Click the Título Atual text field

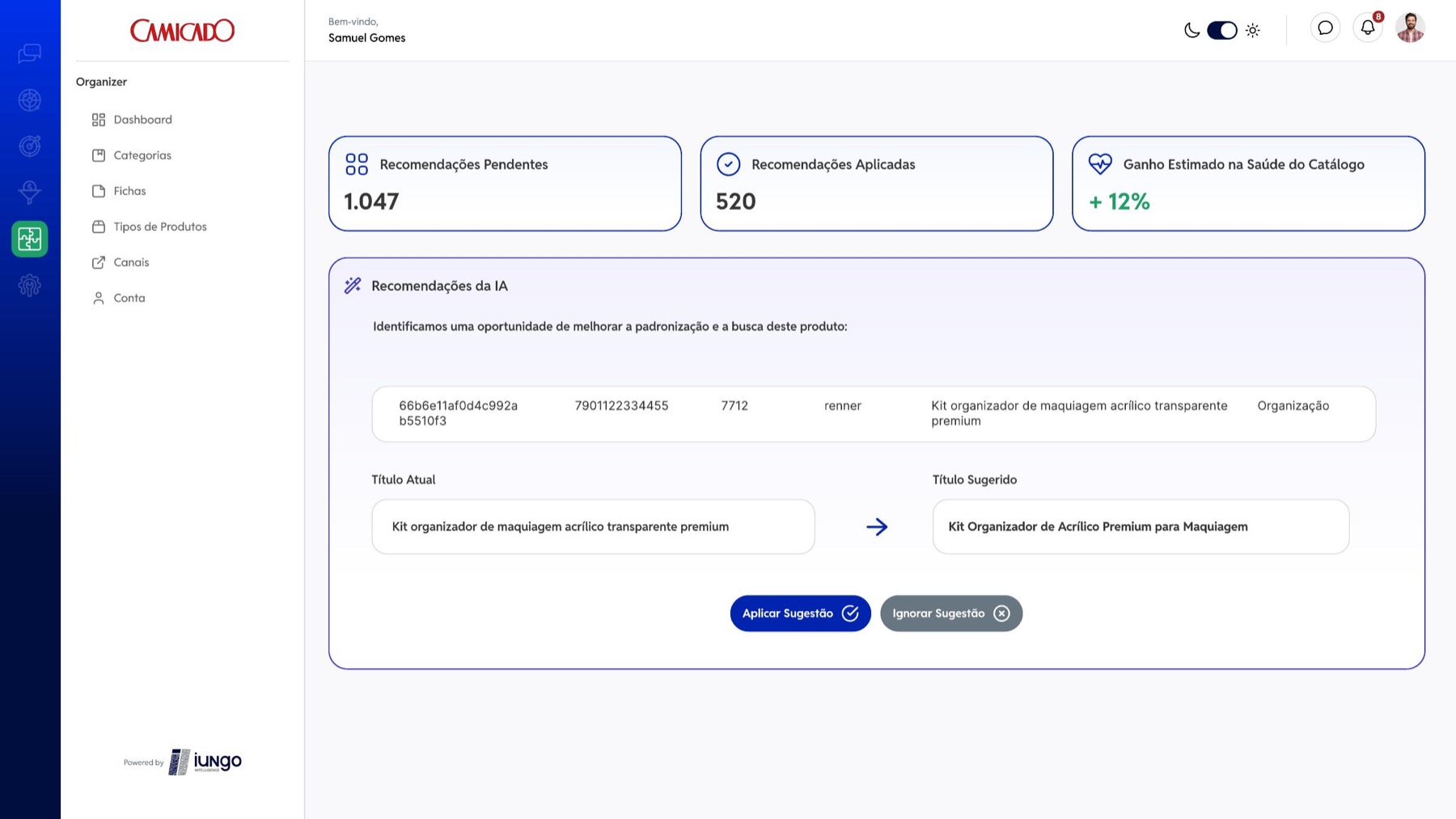(x=593, y=527)
